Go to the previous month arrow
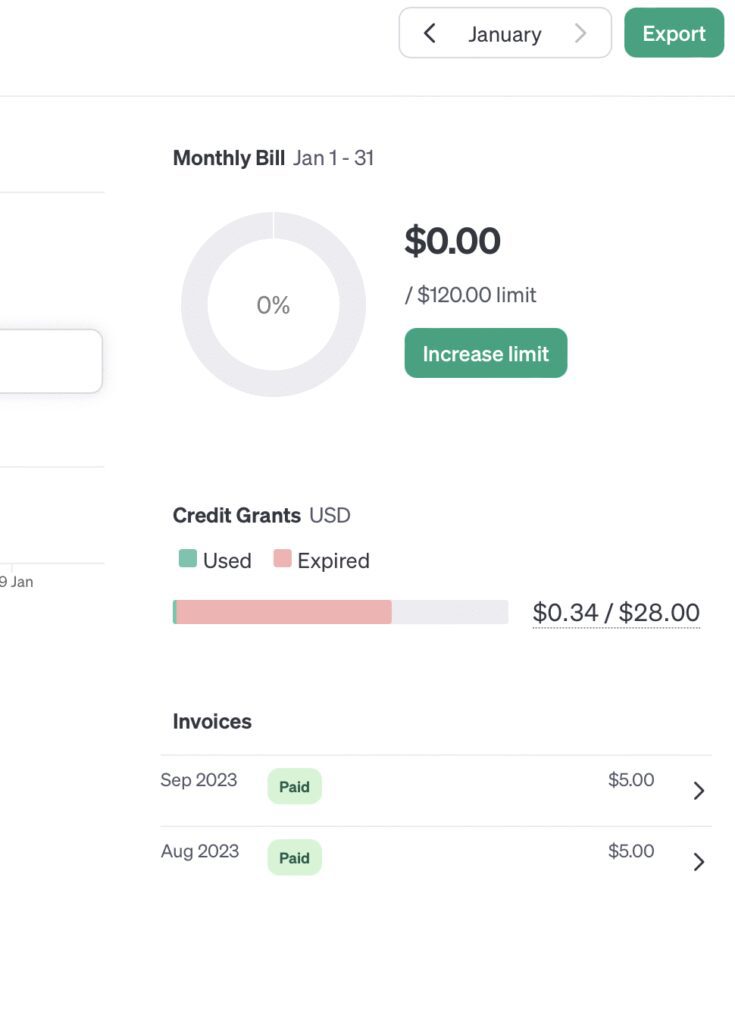 click(x=430, y=34)
